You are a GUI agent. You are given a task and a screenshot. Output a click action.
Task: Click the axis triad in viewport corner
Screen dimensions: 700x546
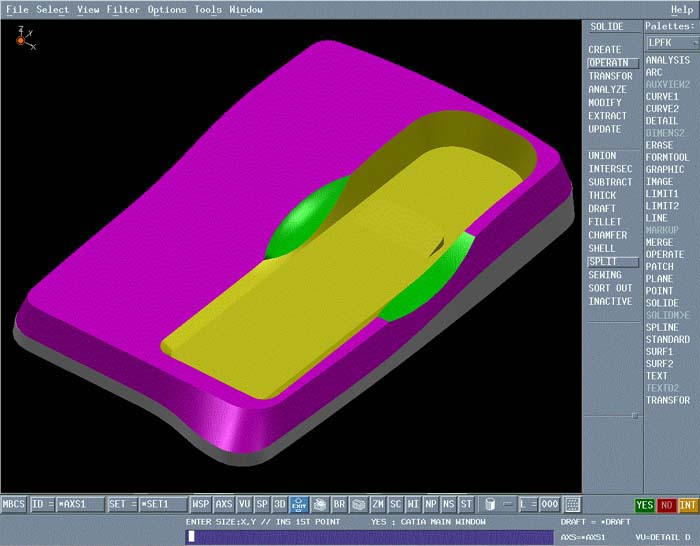[x=21, y=39]
